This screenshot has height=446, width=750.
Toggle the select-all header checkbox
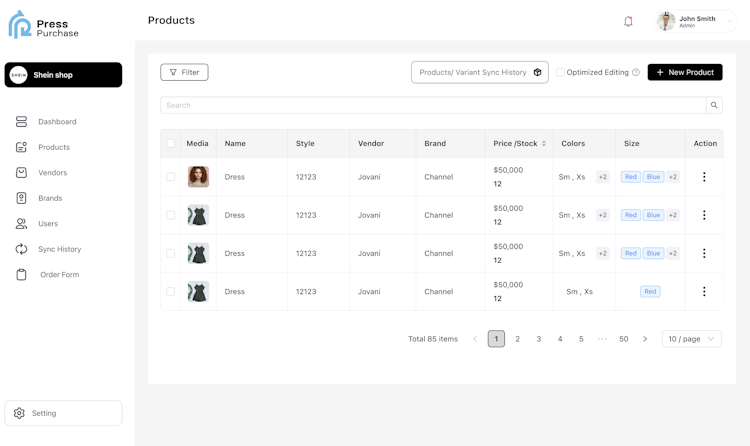(x=170, y=144)
